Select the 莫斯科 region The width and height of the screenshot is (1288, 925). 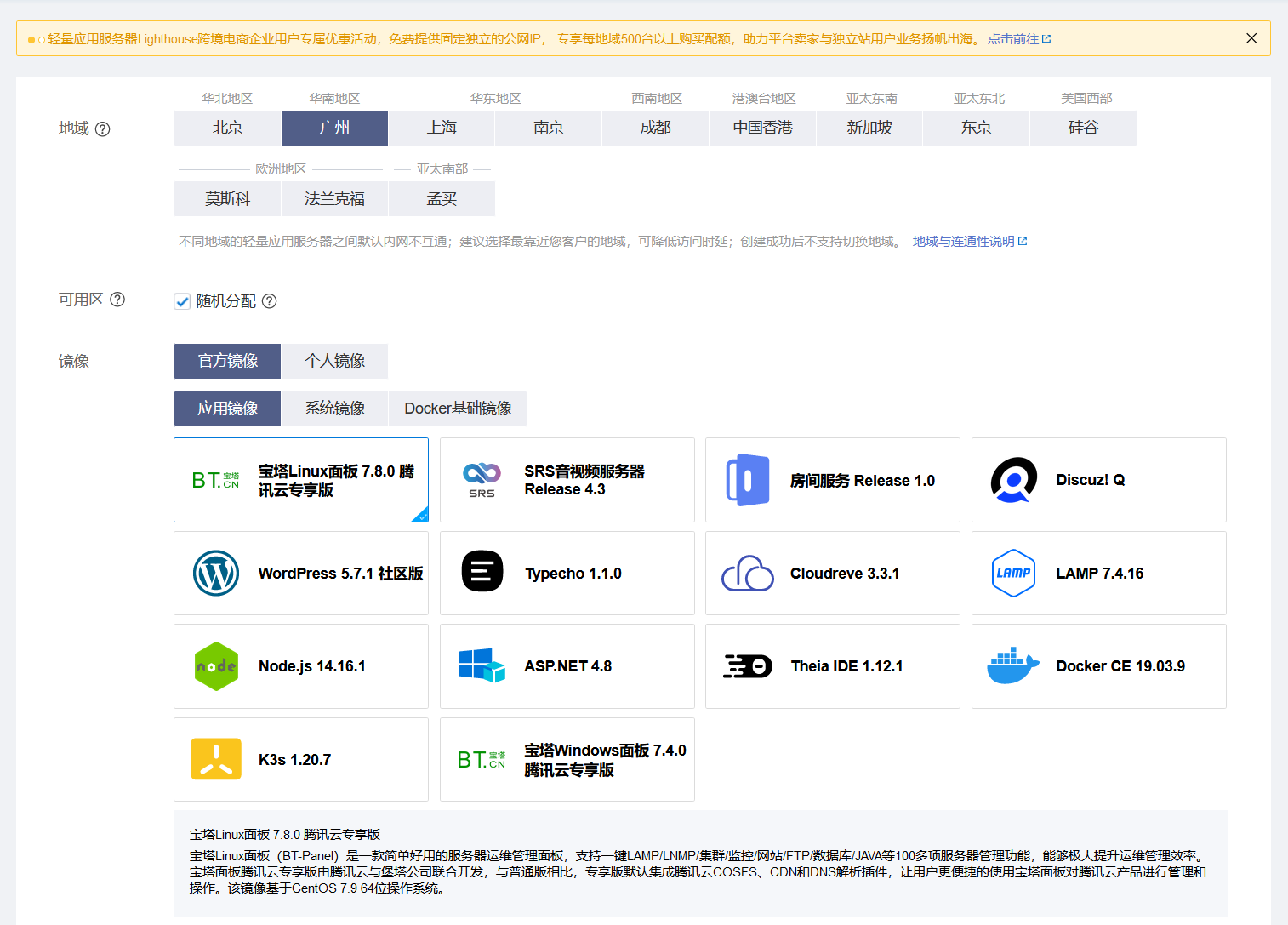click(x=228, y=199)
